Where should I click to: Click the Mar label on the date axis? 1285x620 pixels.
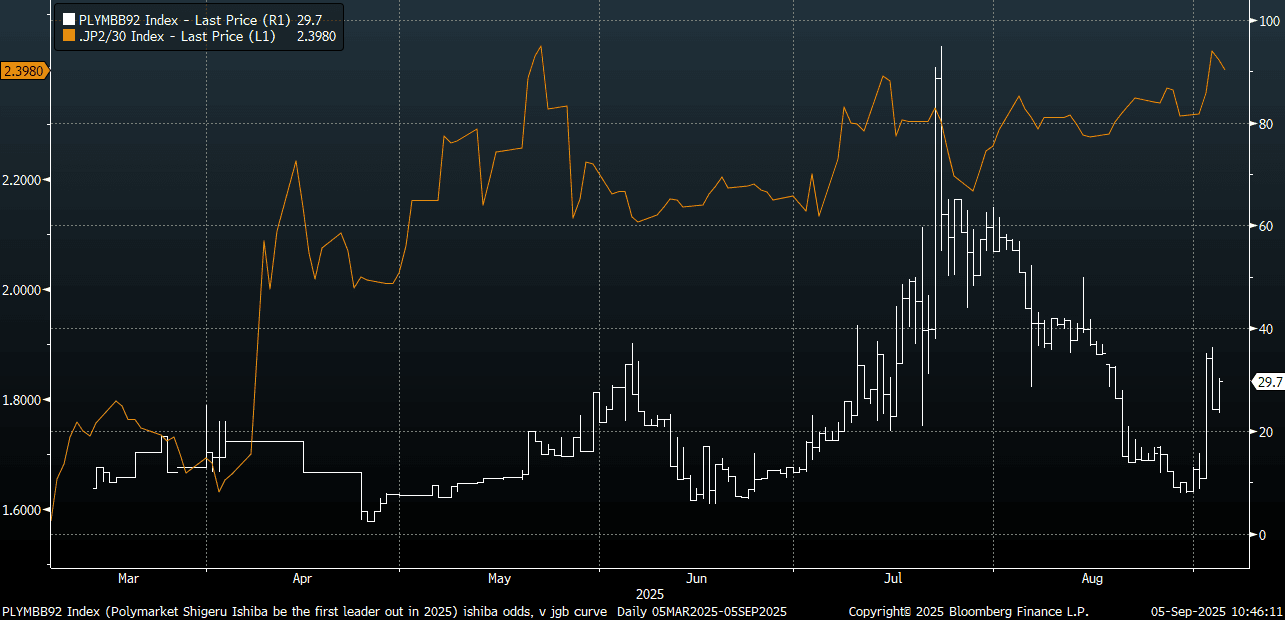pos(128,578)
